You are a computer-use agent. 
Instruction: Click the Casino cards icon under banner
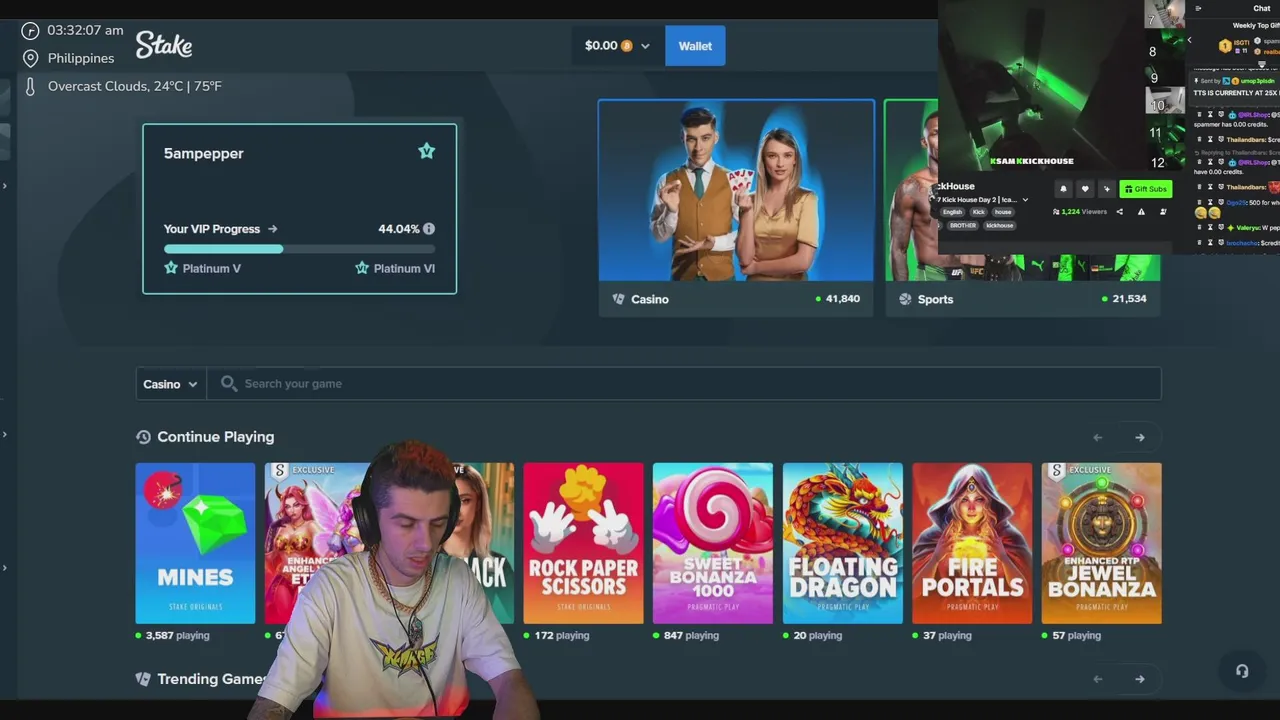tap(618, 299)
